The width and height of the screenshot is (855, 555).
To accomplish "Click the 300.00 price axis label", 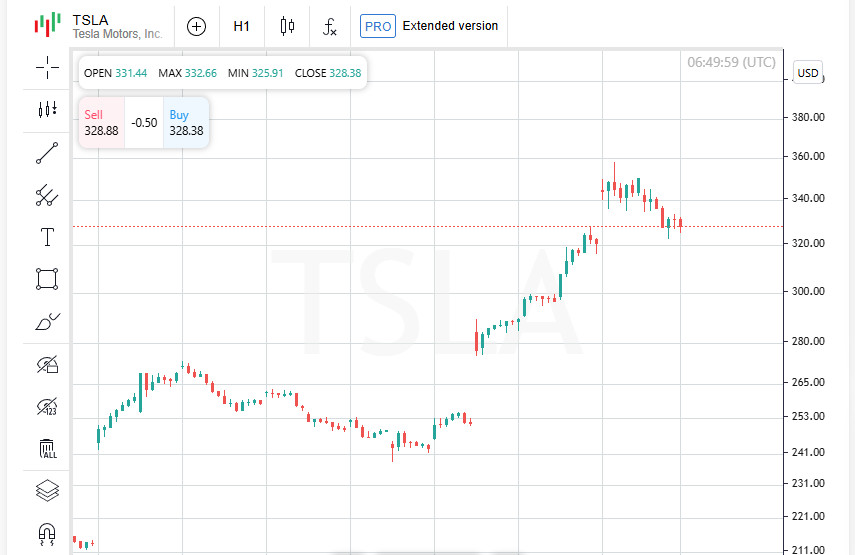I will [808, 291].
